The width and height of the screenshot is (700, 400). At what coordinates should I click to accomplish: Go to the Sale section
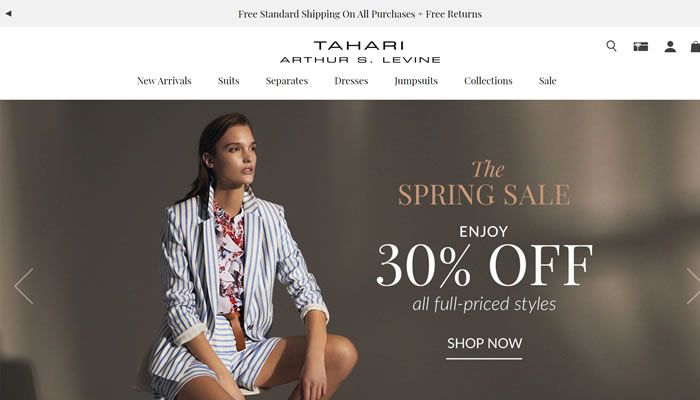click(x=547, y=81)
